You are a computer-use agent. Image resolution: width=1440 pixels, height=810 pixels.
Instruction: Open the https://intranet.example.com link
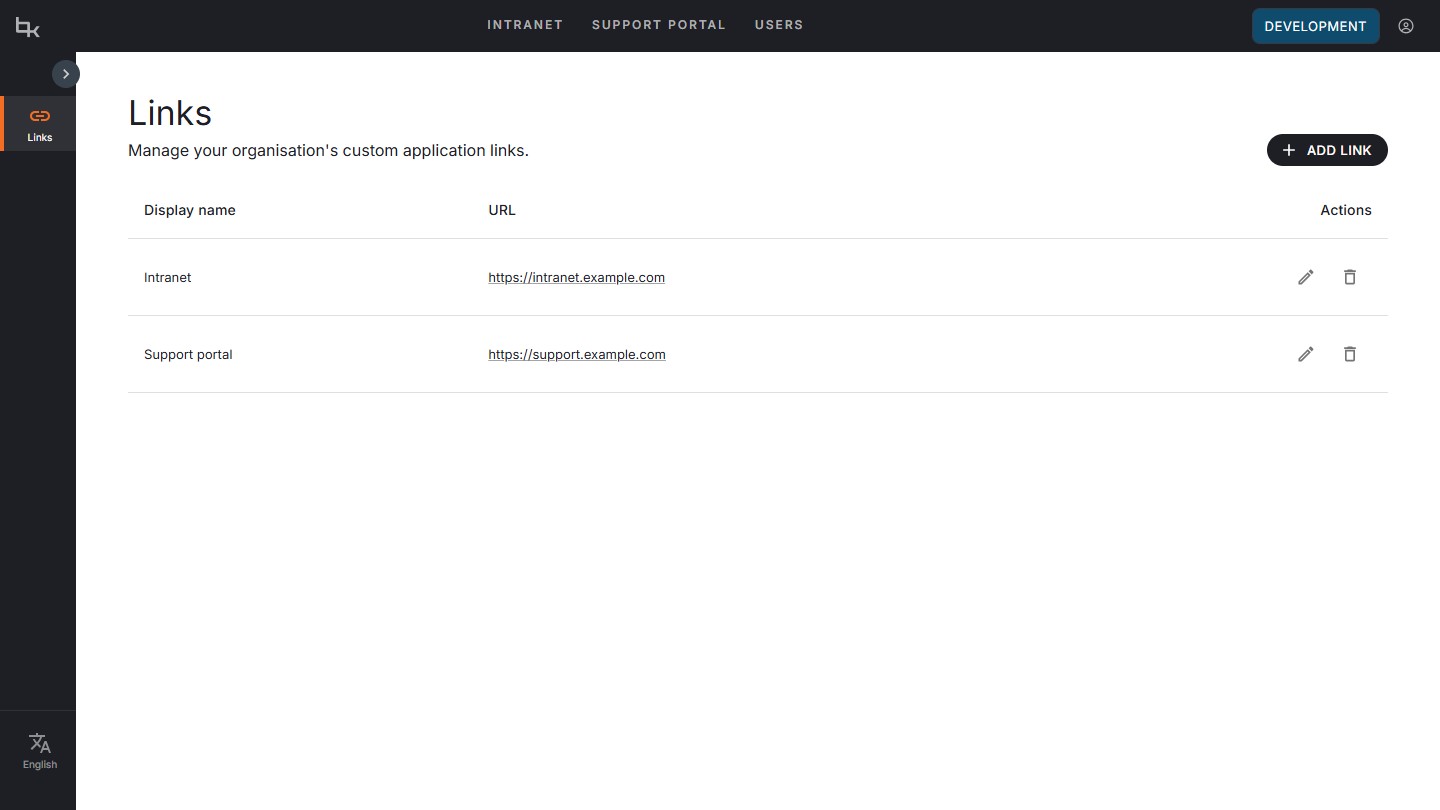coord(577,277)
